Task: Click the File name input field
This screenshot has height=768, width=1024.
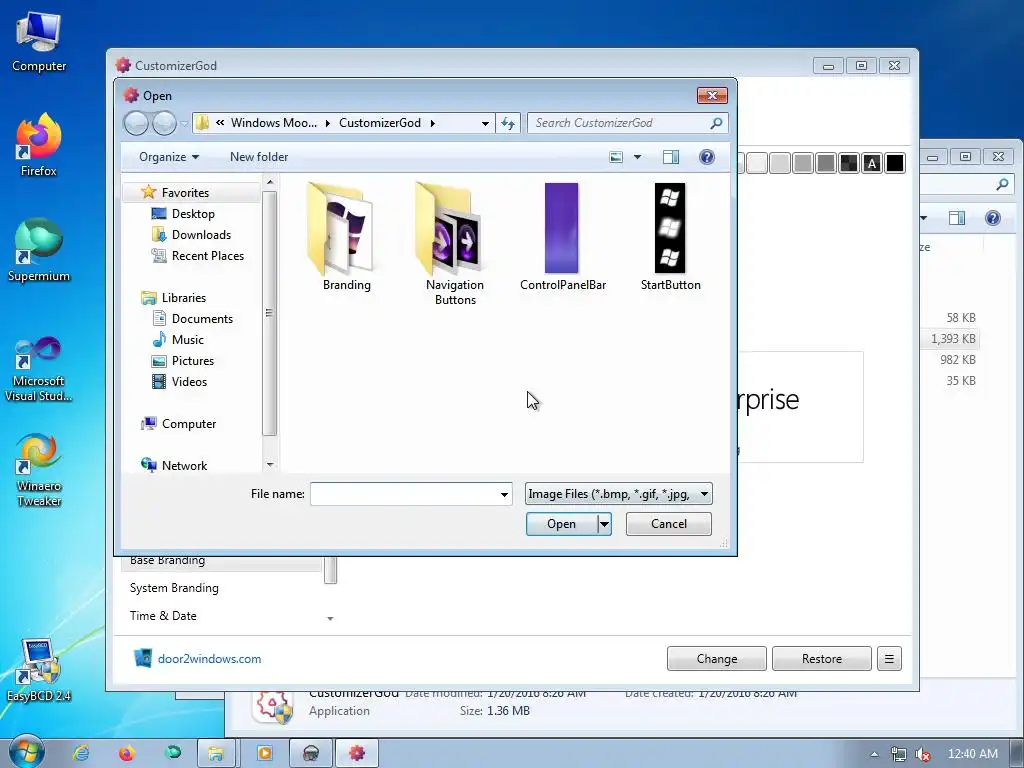Action: [x=404, y=494]
